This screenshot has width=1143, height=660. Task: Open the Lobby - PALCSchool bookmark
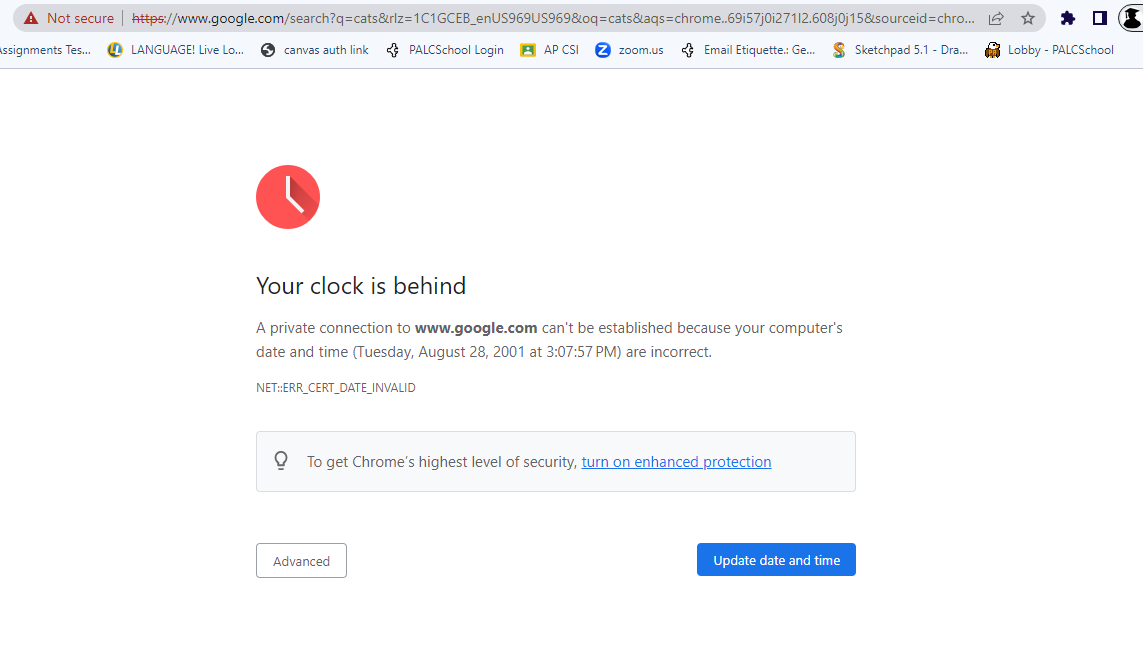pos(1049,50)
